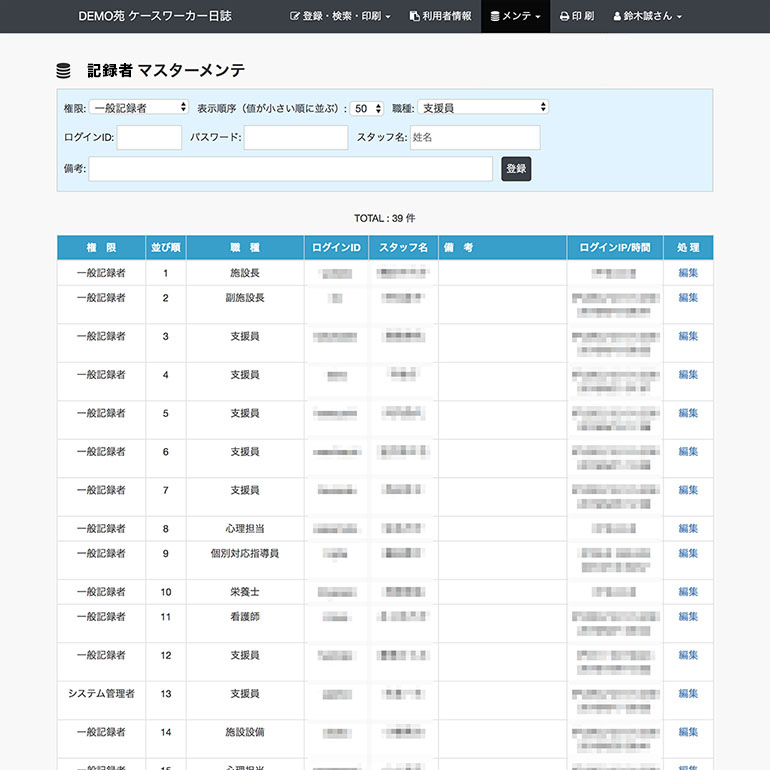This screenshot has height=770, width=770.
Task: Click the スタッフ名 column header
Action: click(403, 248)
